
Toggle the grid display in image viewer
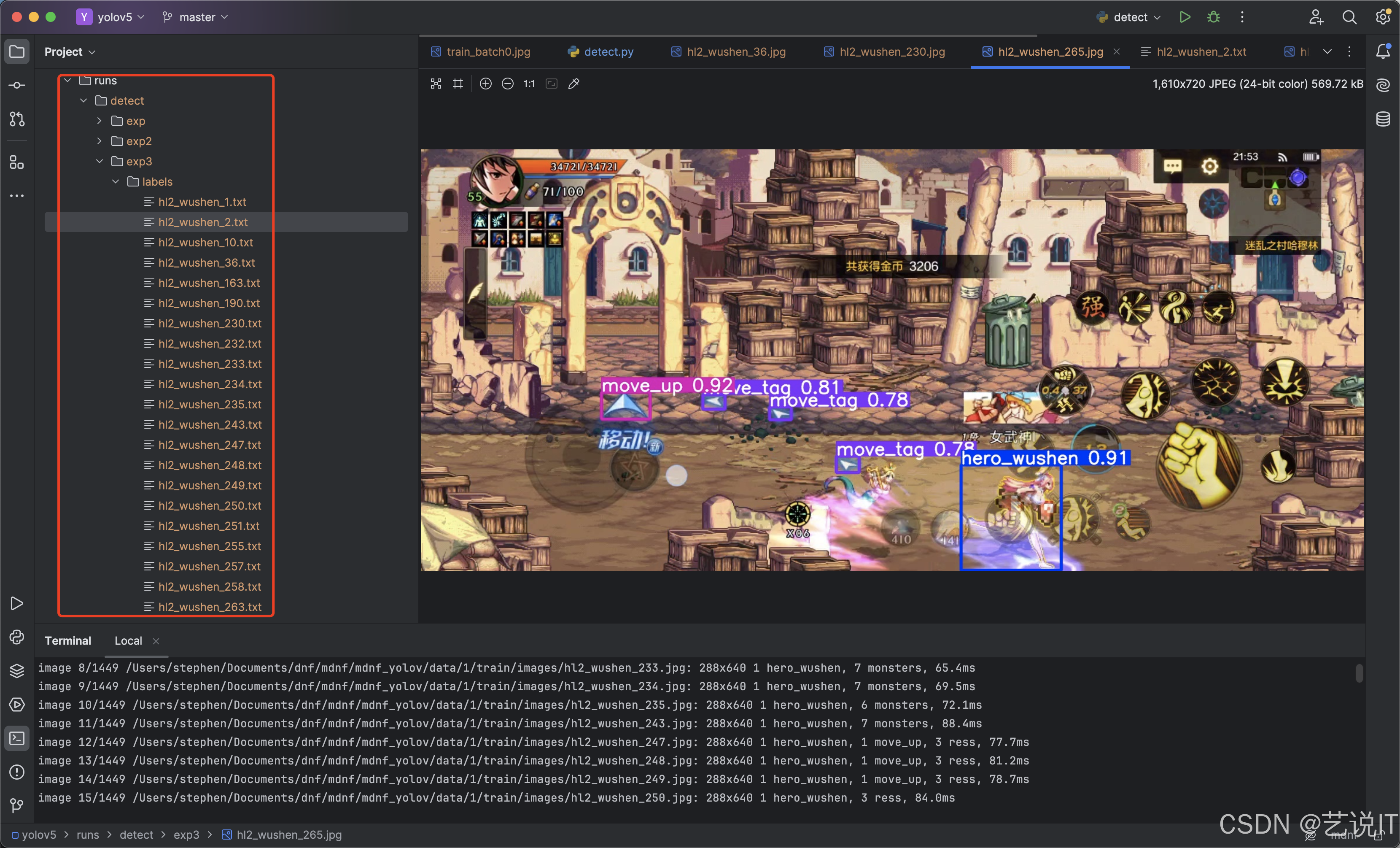pyautogui.click(x=458, y=84)
